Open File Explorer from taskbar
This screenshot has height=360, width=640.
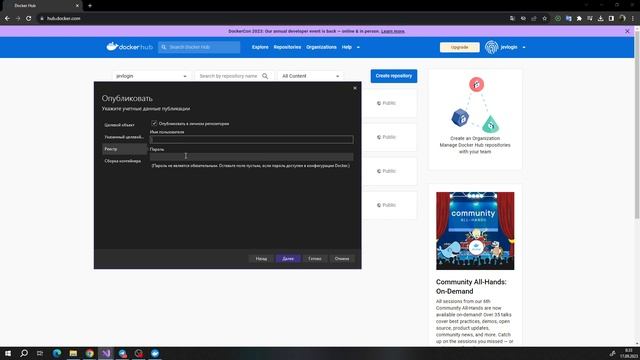73,353
